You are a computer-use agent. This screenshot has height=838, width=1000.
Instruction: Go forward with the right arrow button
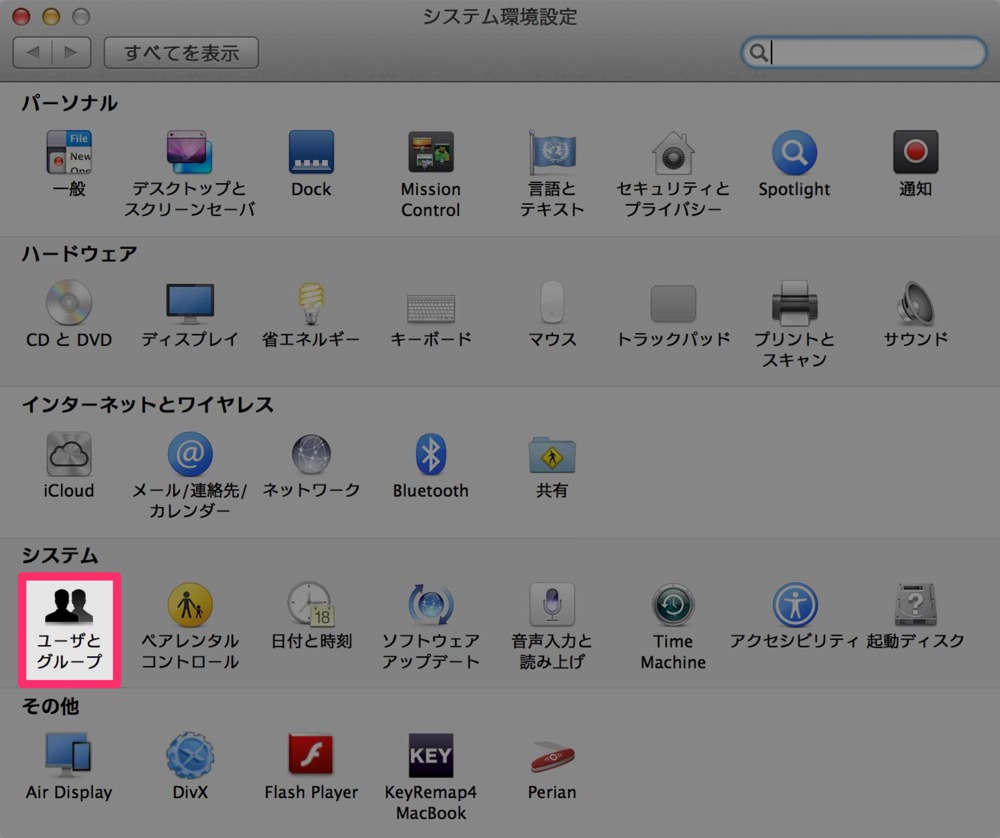(71, 52)
